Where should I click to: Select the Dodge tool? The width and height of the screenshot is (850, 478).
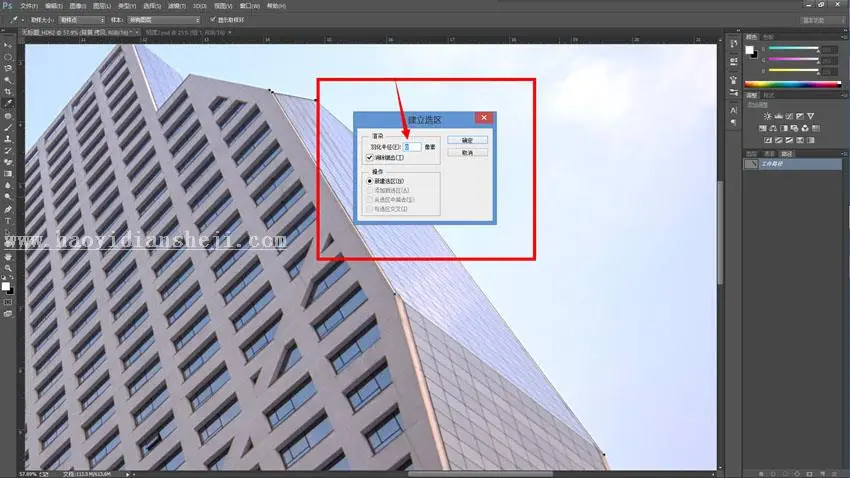pos(8,196)
